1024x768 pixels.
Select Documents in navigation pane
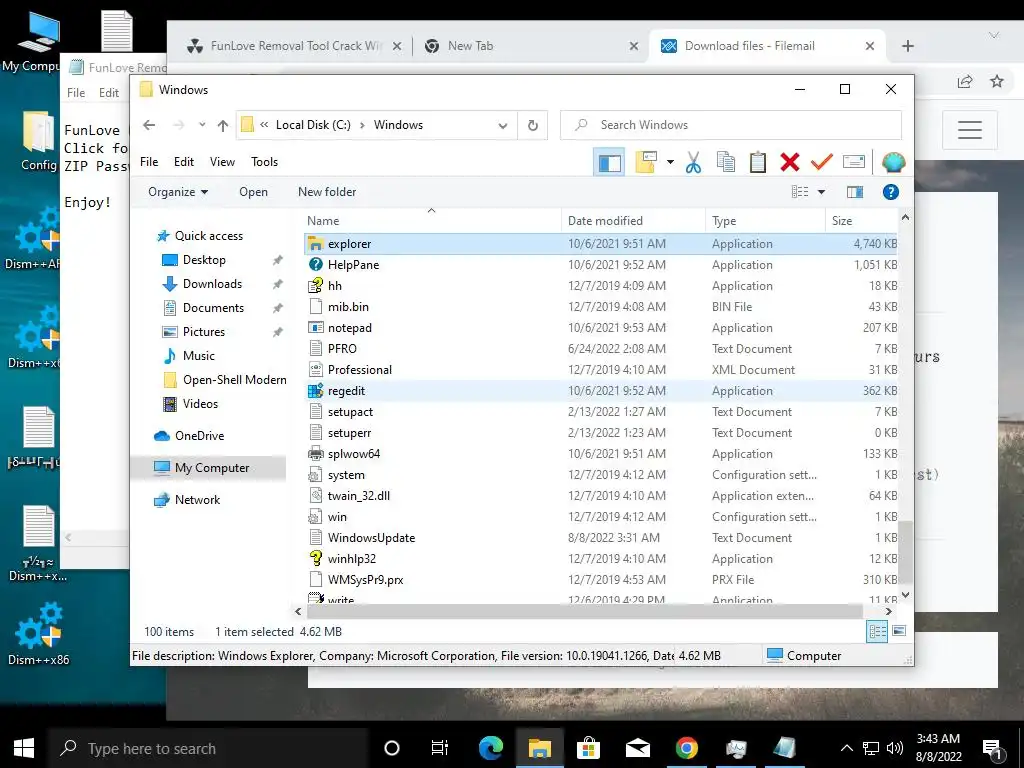(x=213, y=308)
